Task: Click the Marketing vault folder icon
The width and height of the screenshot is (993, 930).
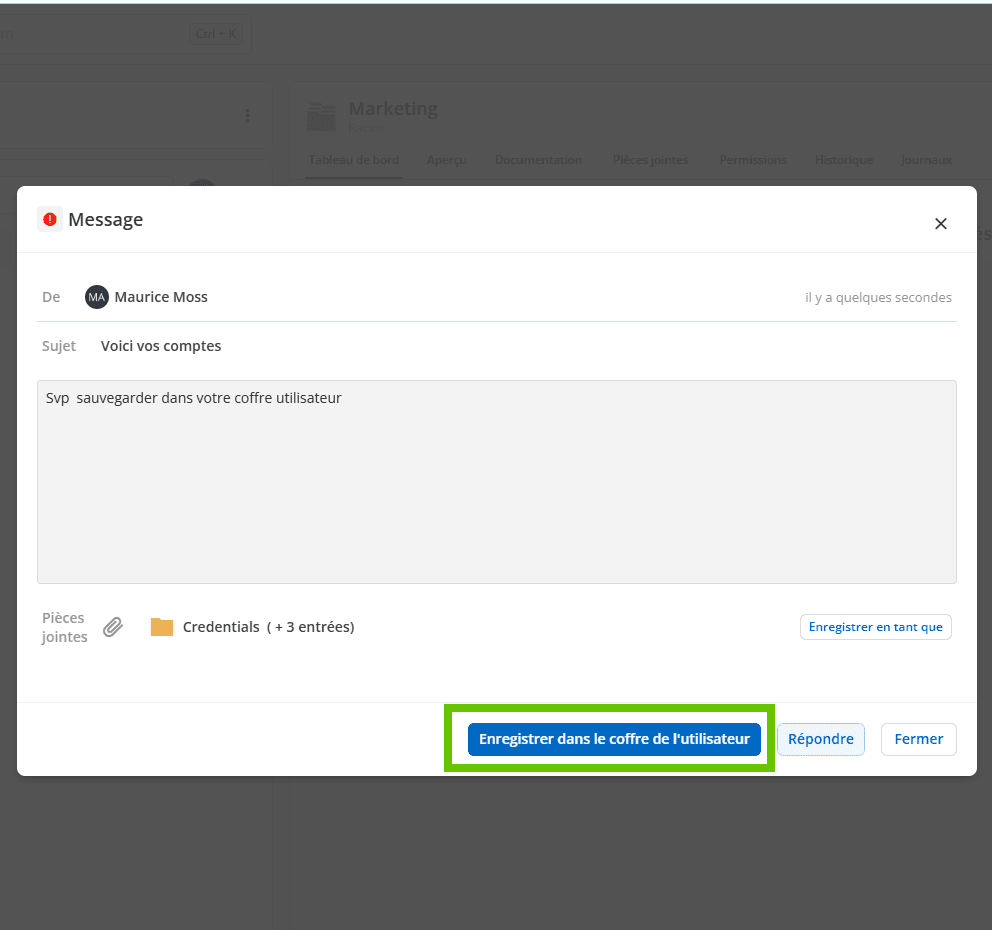Action: tap(321, 116)
